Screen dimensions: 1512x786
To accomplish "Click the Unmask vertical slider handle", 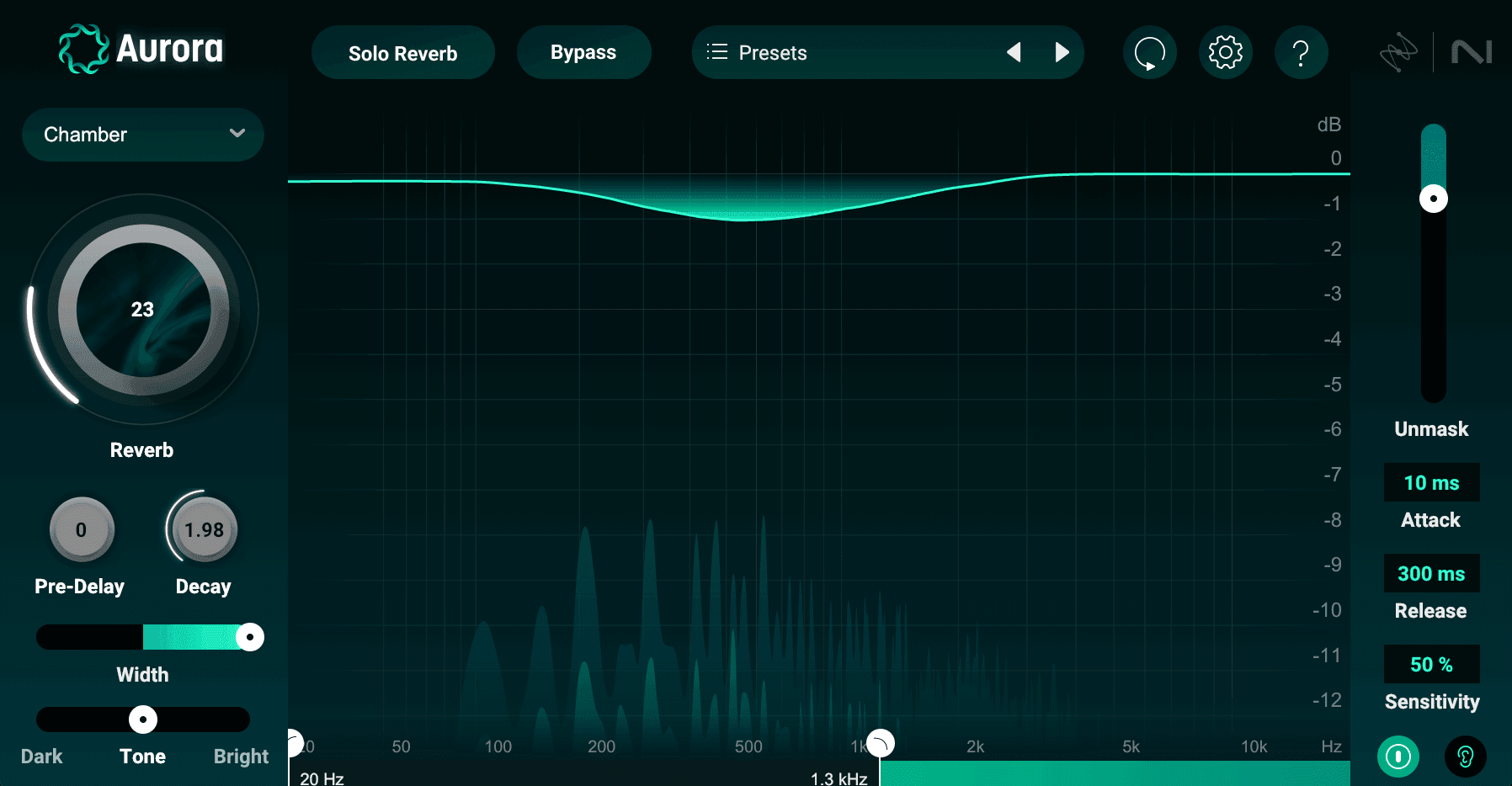I will click(x=1434, y=199).
